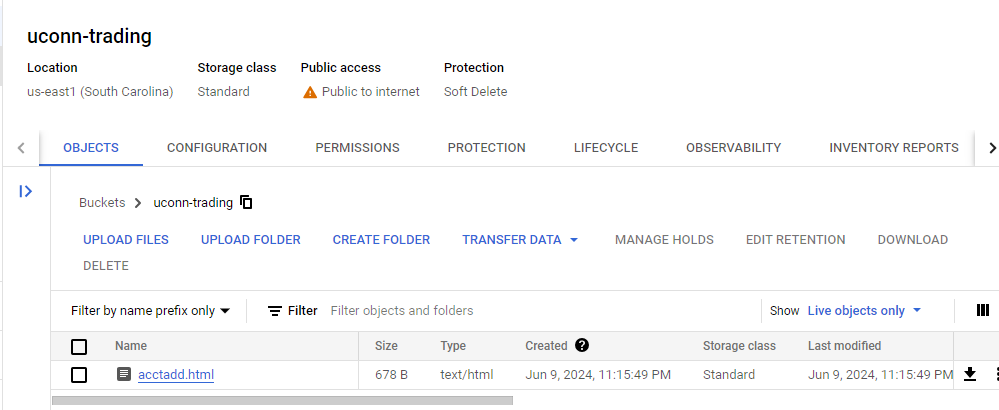Select all objects with the header checkbox

79,346
